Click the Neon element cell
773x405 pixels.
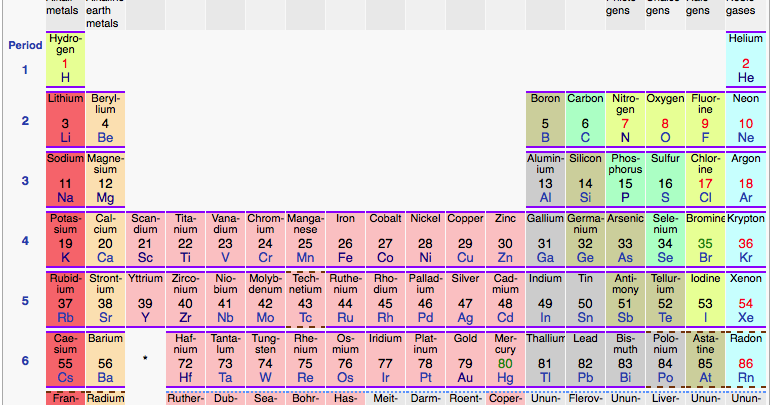coord(745,119)
